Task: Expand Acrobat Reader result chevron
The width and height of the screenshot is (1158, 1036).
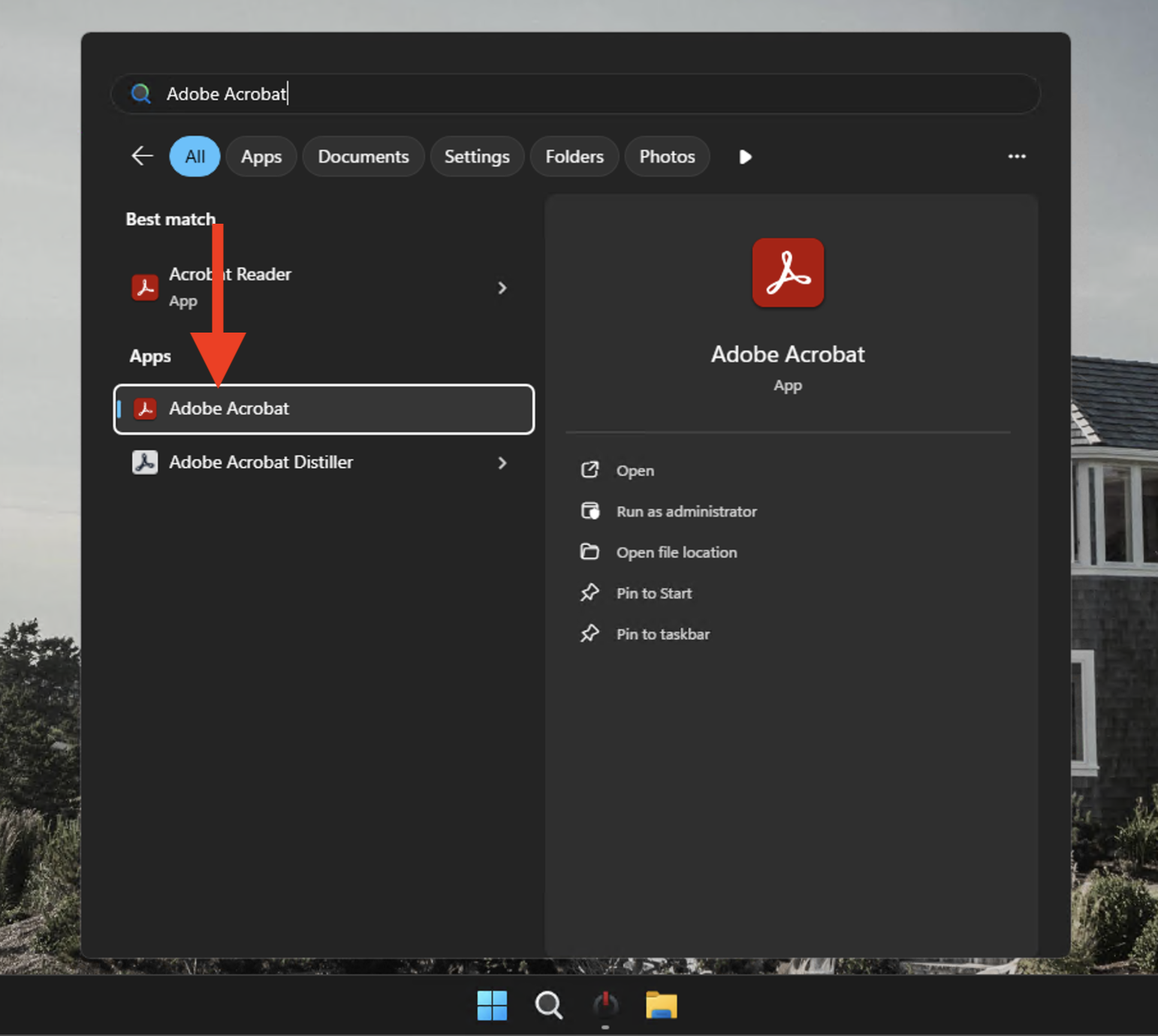Action: (502, 288)
